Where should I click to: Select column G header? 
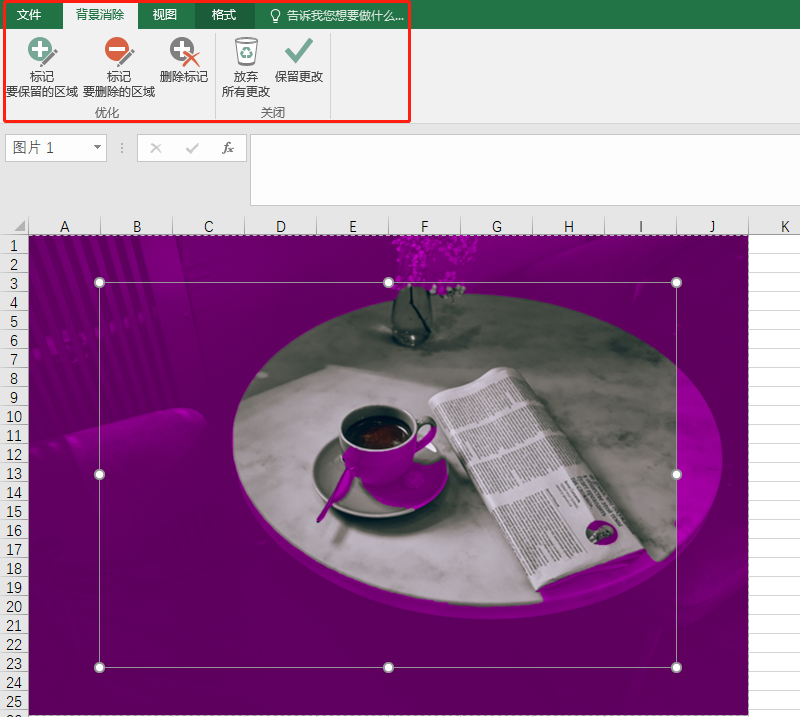click(x=496, y=226)
